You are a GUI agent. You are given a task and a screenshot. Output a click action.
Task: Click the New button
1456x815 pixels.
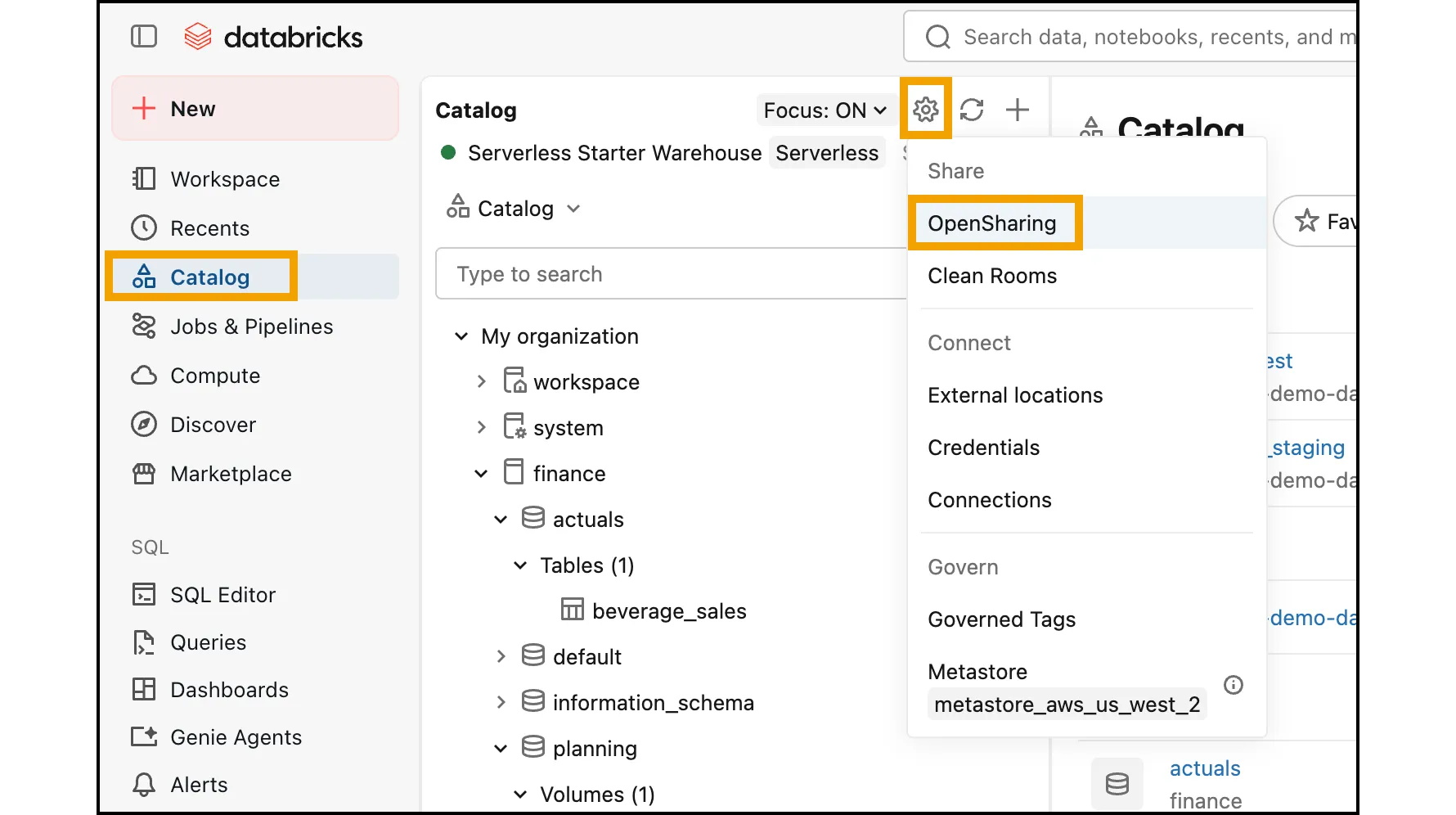pos(255,109)
